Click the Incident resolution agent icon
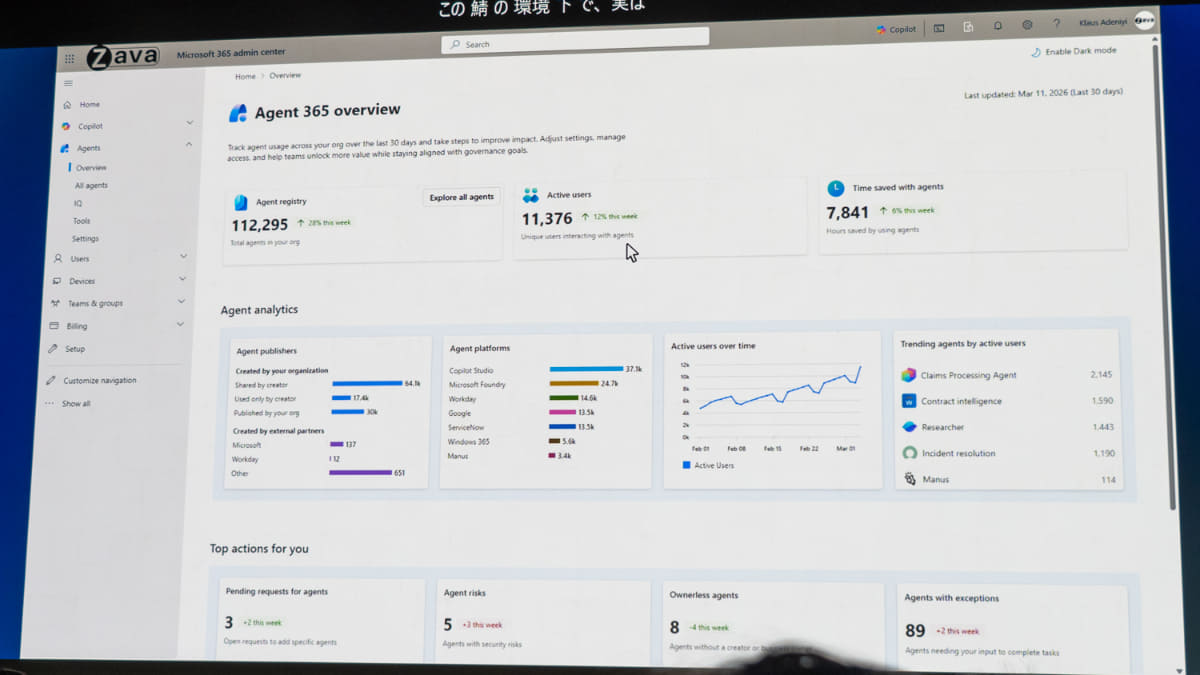1200x675 pixels. (909, 453)
